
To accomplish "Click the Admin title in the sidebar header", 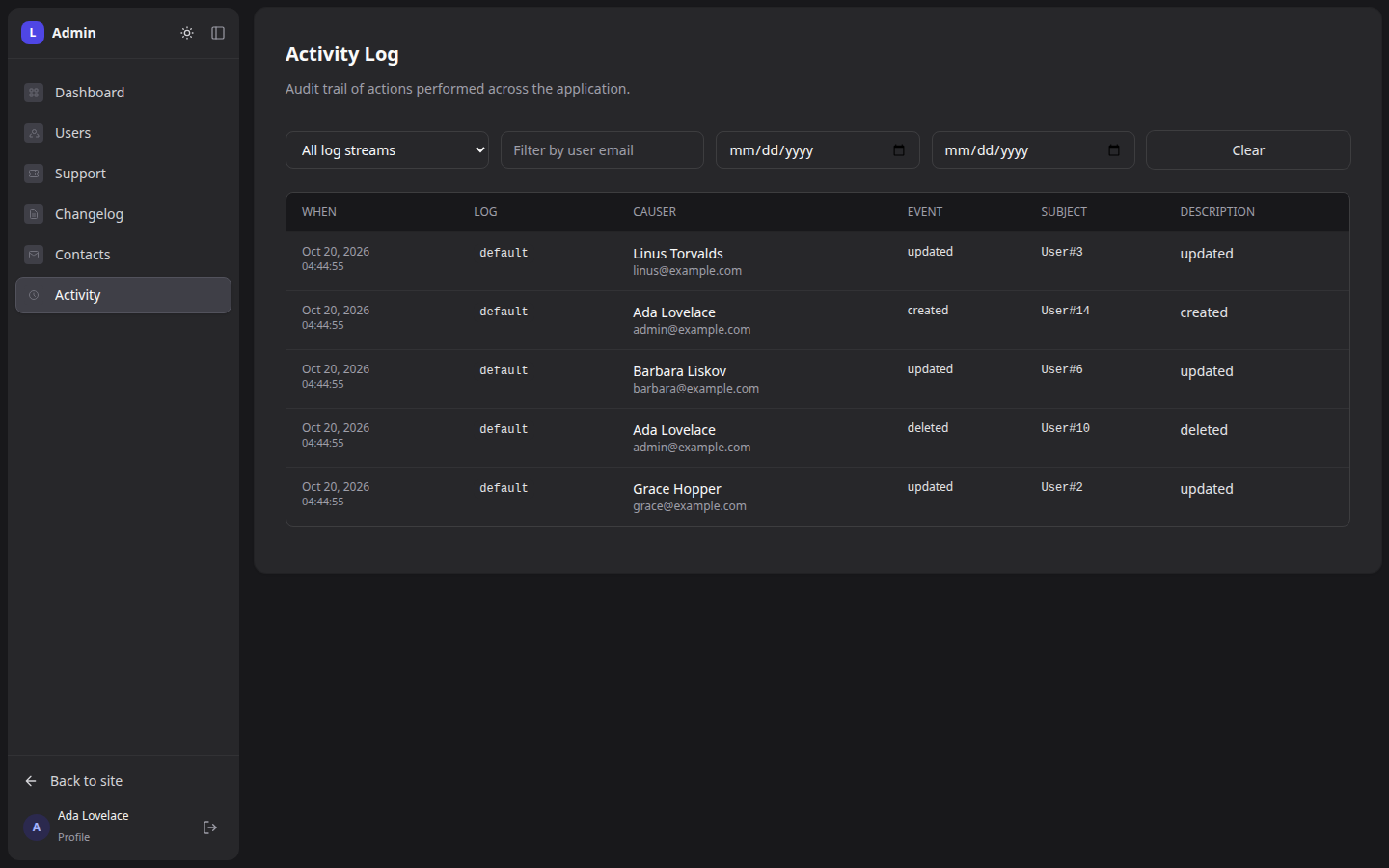I will (x=74, y=33).
